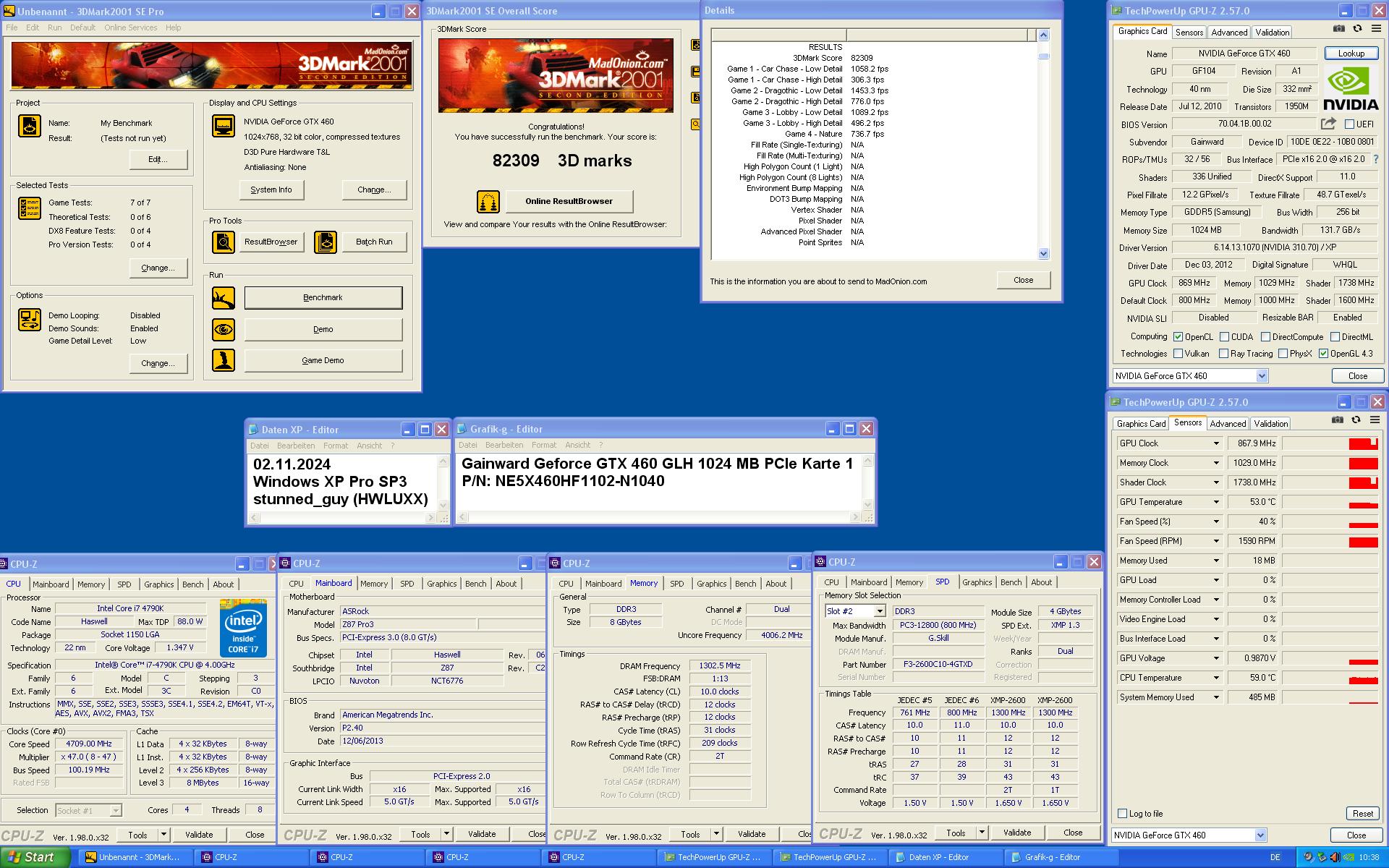Screen dimensions: 1389x868
Task: Toggle the OpenCL checkbox
Action: [x=1178, y=337]
